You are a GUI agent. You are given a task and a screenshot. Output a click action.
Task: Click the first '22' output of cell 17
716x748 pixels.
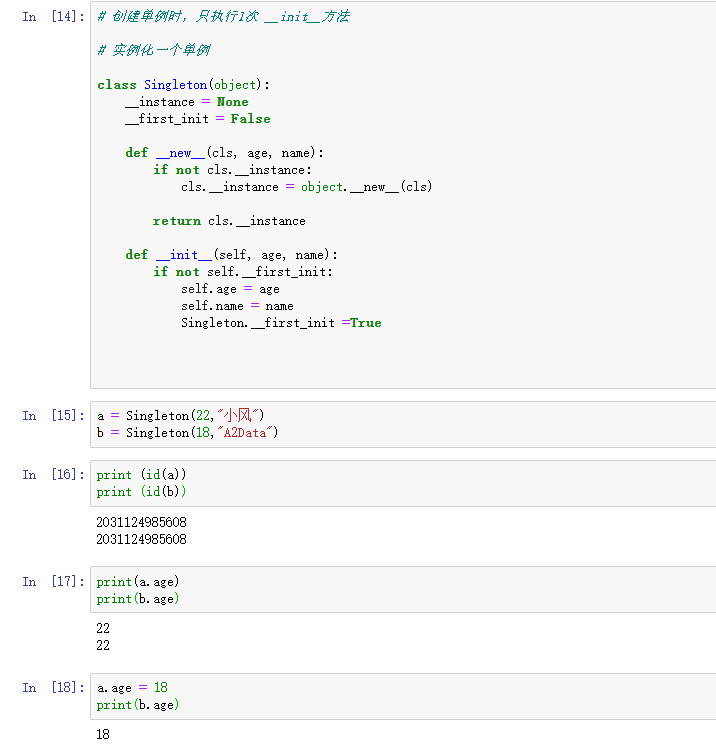(x=103, y=629)
